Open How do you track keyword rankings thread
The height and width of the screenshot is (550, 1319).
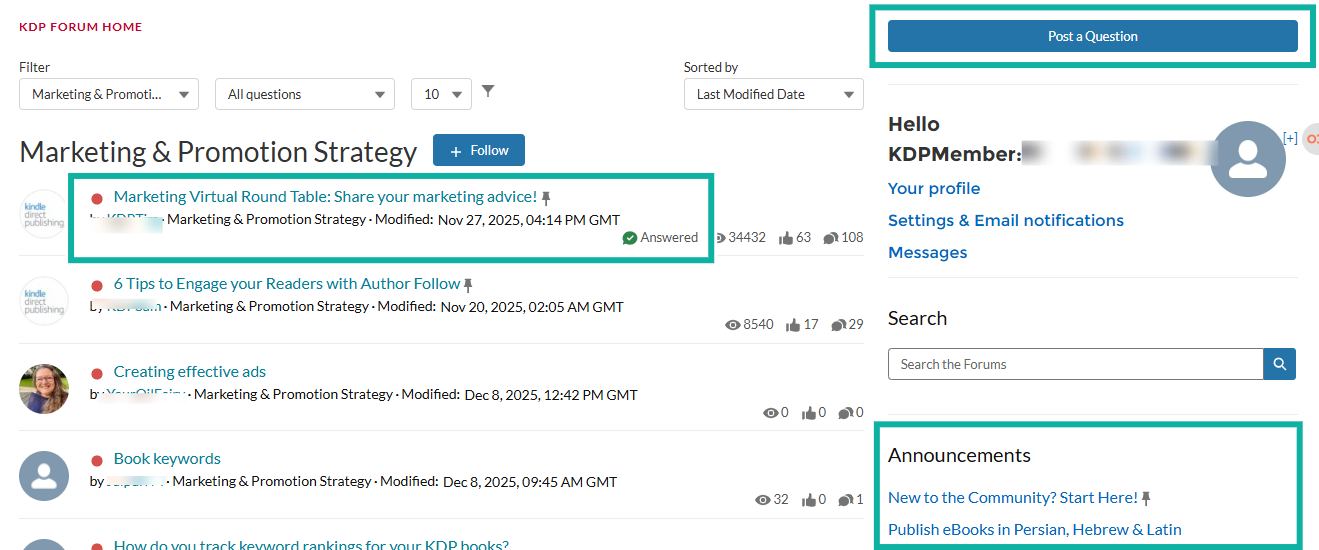click(311, 545)
